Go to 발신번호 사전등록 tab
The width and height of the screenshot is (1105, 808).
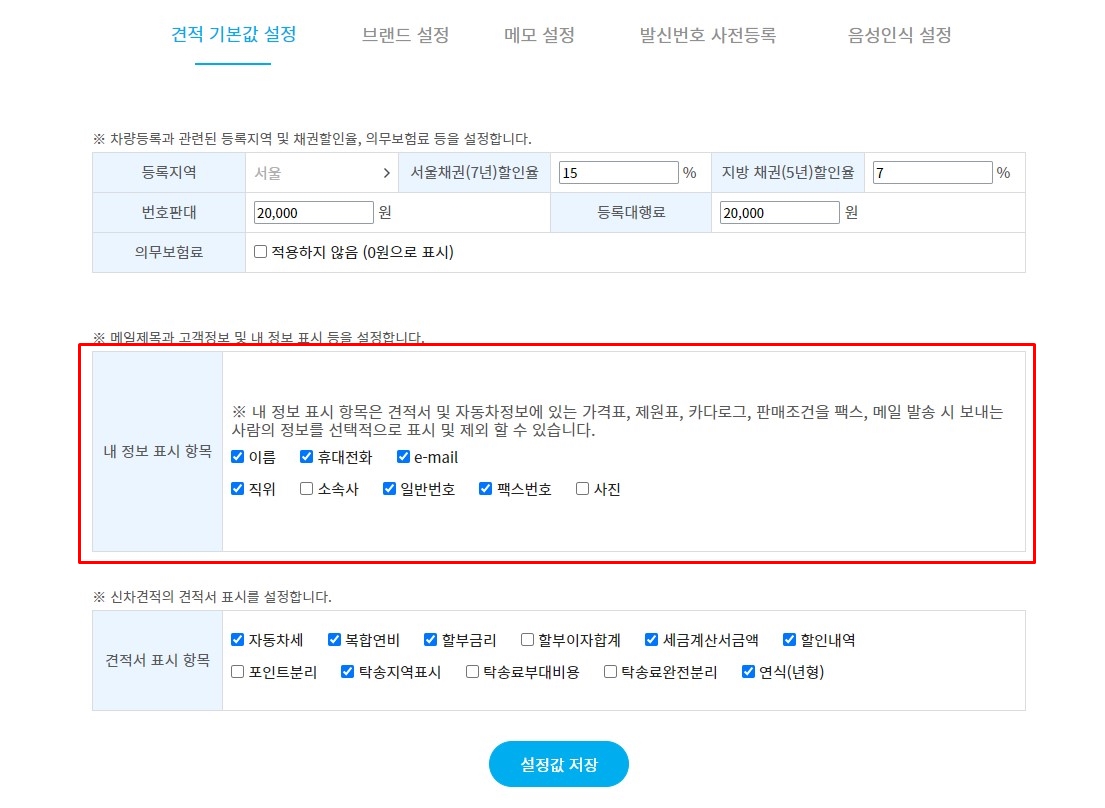[x=708, y=35]
